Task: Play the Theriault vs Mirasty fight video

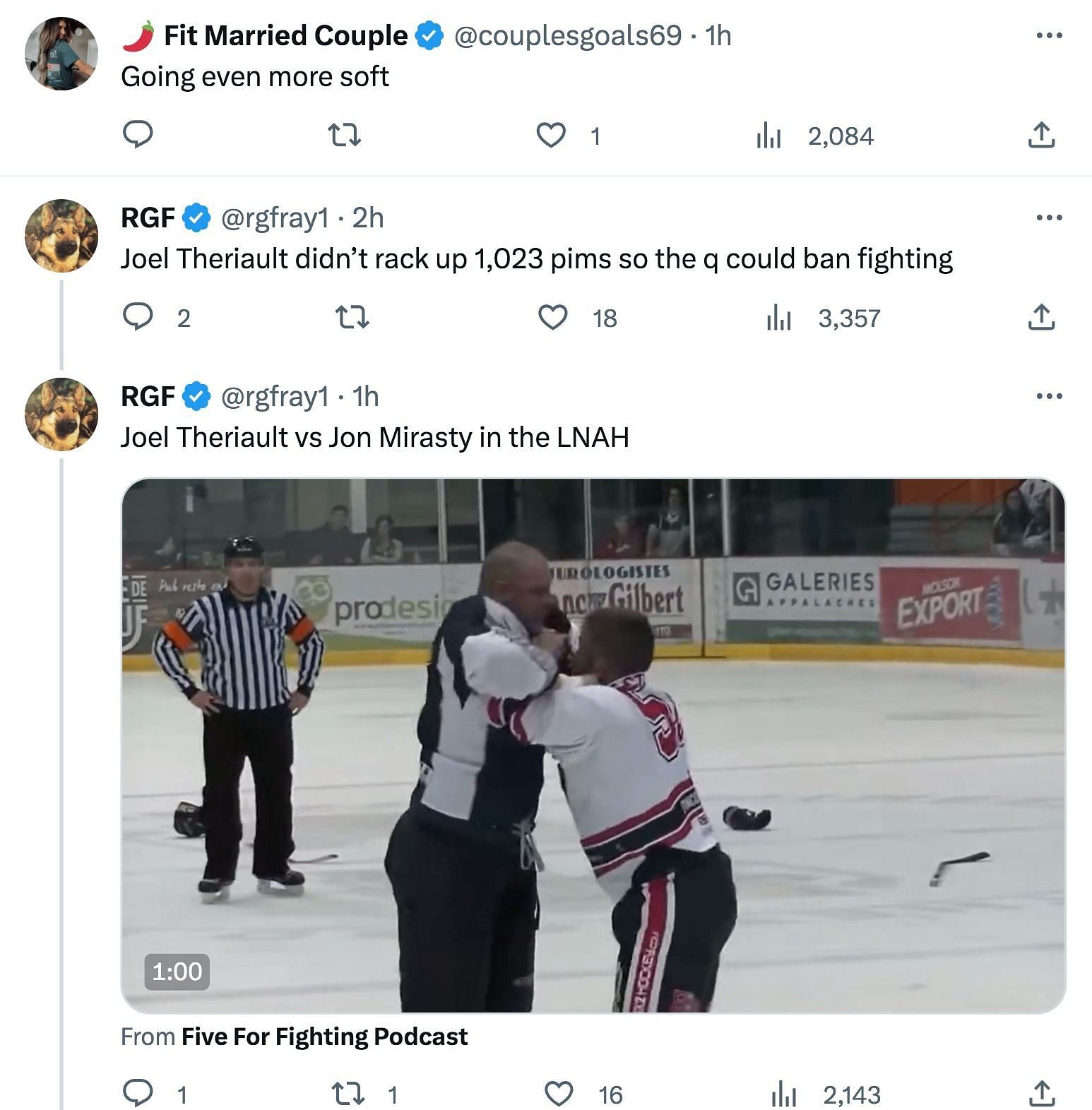Action: click(x=593, y=745)
